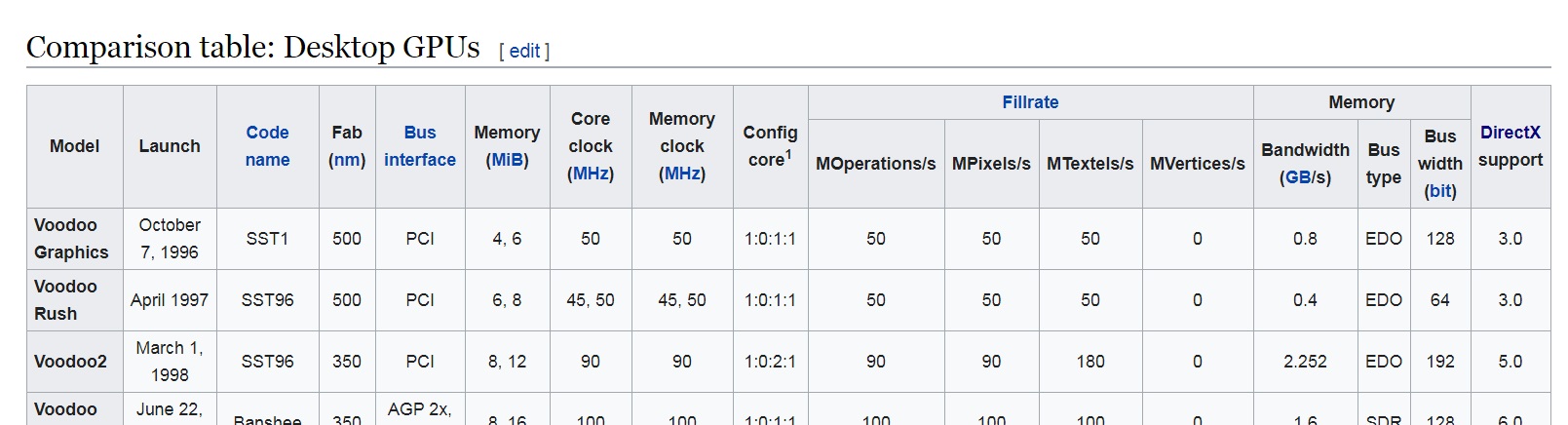1568x425 pixels.
Task: Click the GB link under Bandwidth
Action: click(1297, 177)
